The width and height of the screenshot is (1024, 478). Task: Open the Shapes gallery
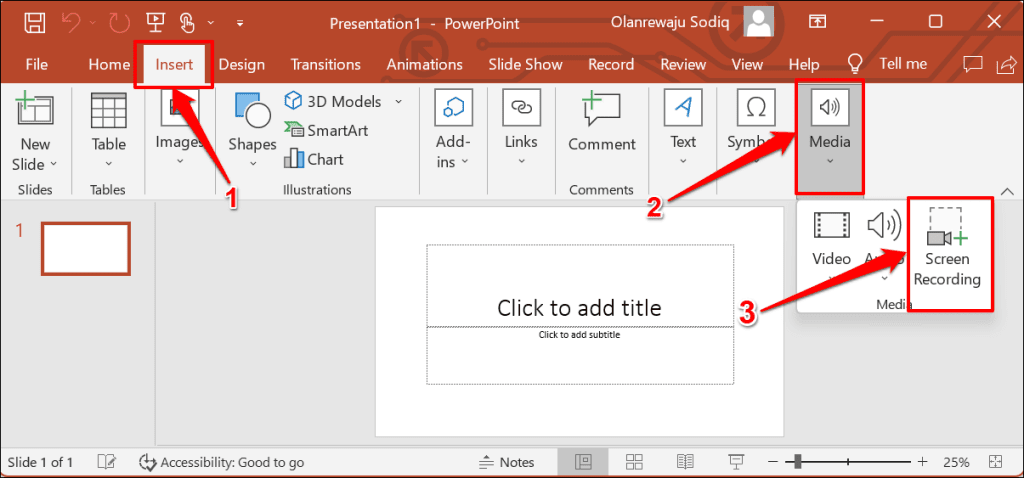(x=252, y=130)
